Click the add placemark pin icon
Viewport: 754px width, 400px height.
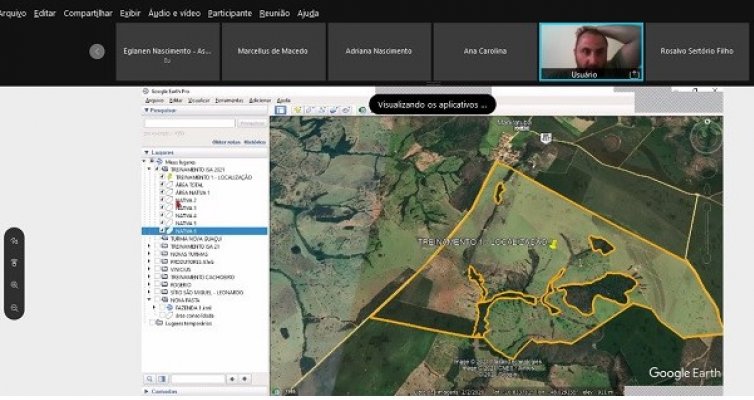298,109
